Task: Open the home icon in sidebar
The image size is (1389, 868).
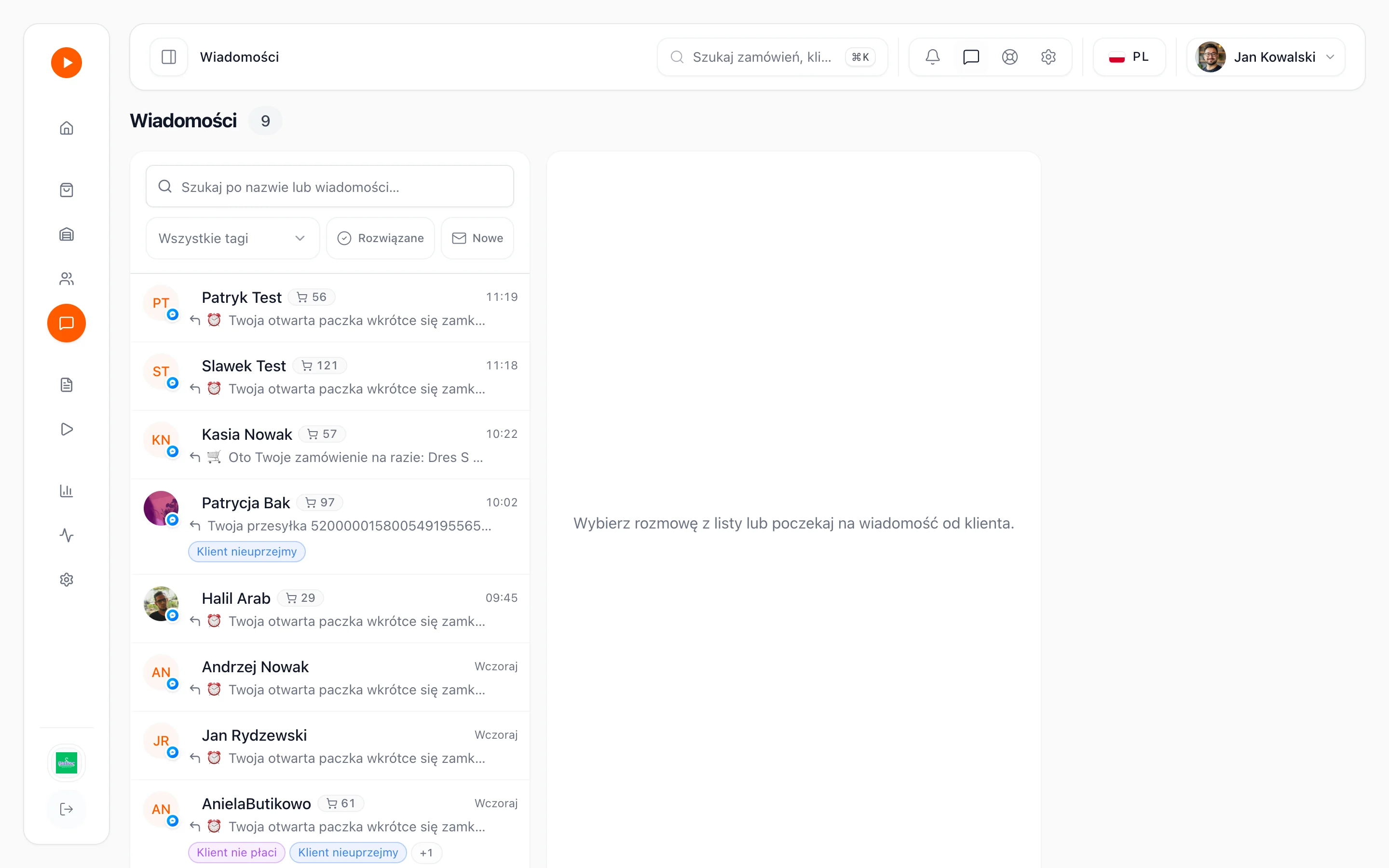Action: click(67, 128)
